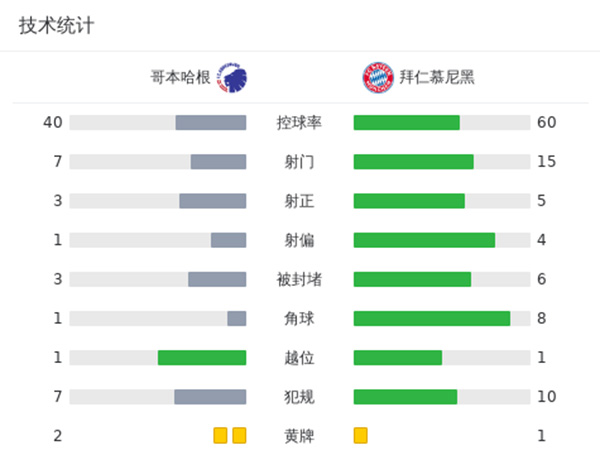This screenshot has height=450, width=600.
Task: Click the FC Copenhagen club logo
Action: (x=231, y=76)
